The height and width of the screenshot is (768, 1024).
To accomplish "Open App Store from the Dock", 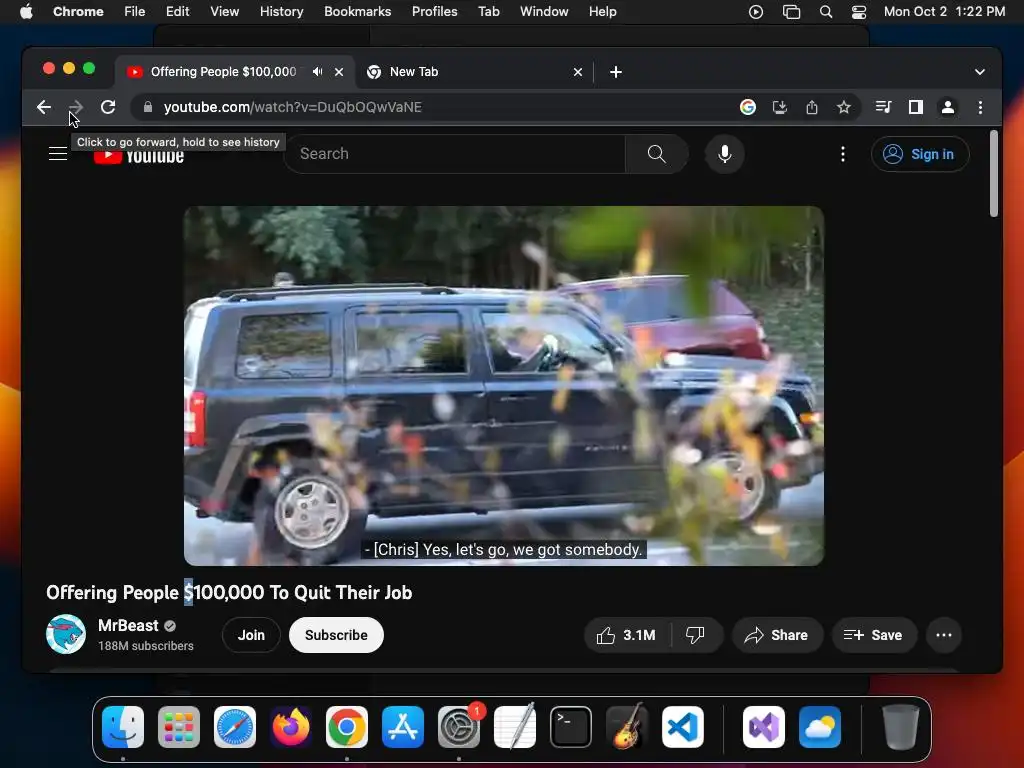I will pos(403,727).
